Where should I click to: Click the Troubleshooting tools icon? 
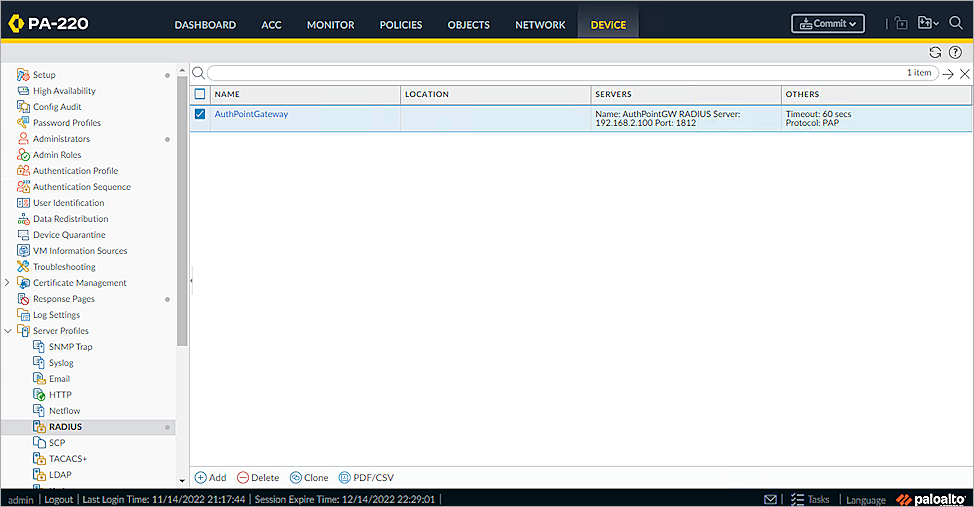point(23,267)
